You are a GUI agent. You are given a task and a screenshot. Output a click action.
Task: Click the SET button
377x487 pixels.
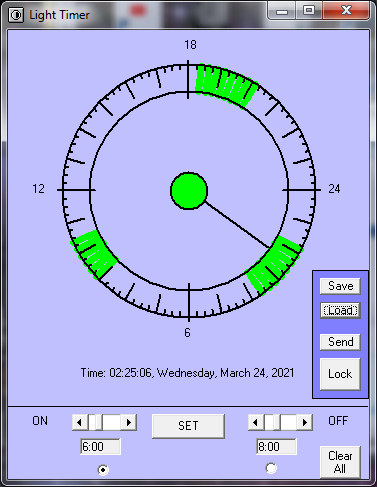(x=188, y=426)
